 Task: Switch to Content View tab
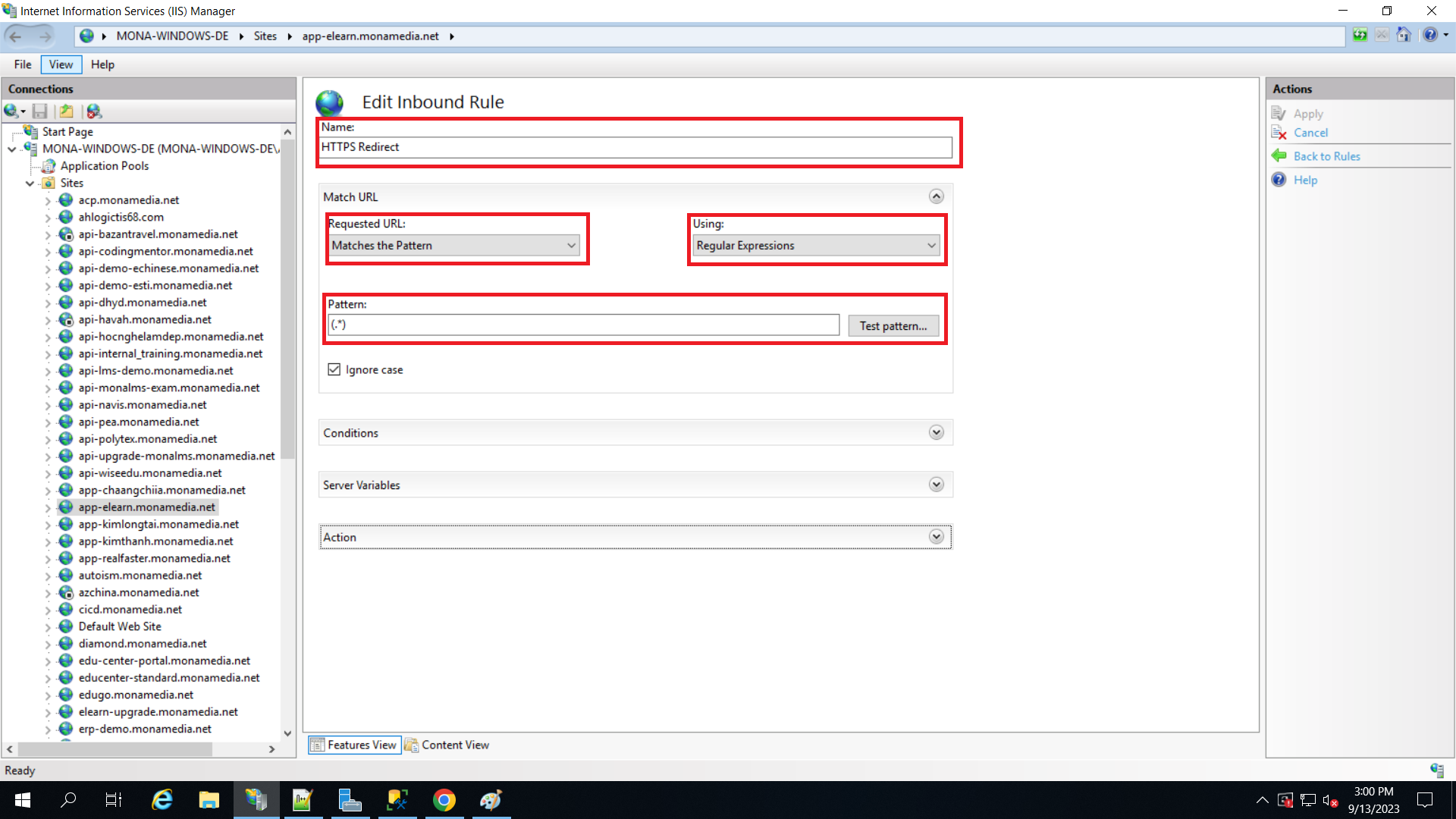(447, 745)
